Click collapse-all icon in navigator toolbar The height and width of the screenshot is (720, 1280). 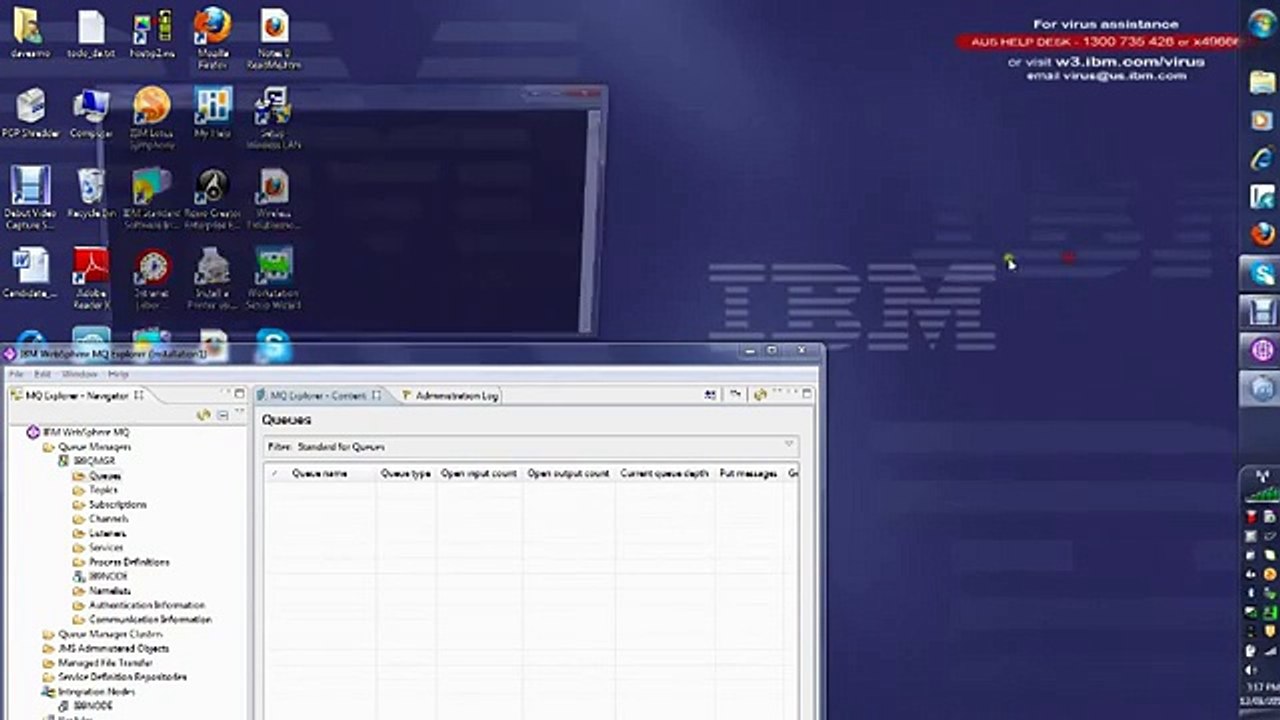tap(223, 415)
